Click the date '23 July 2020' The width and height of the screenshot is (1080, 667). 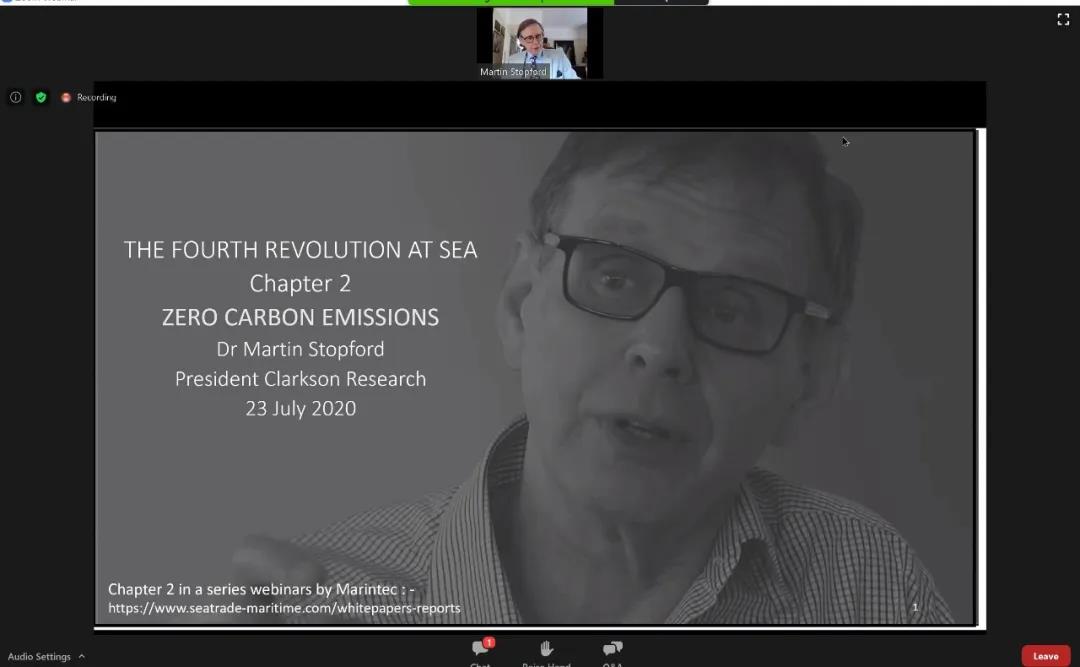[300, 409]
